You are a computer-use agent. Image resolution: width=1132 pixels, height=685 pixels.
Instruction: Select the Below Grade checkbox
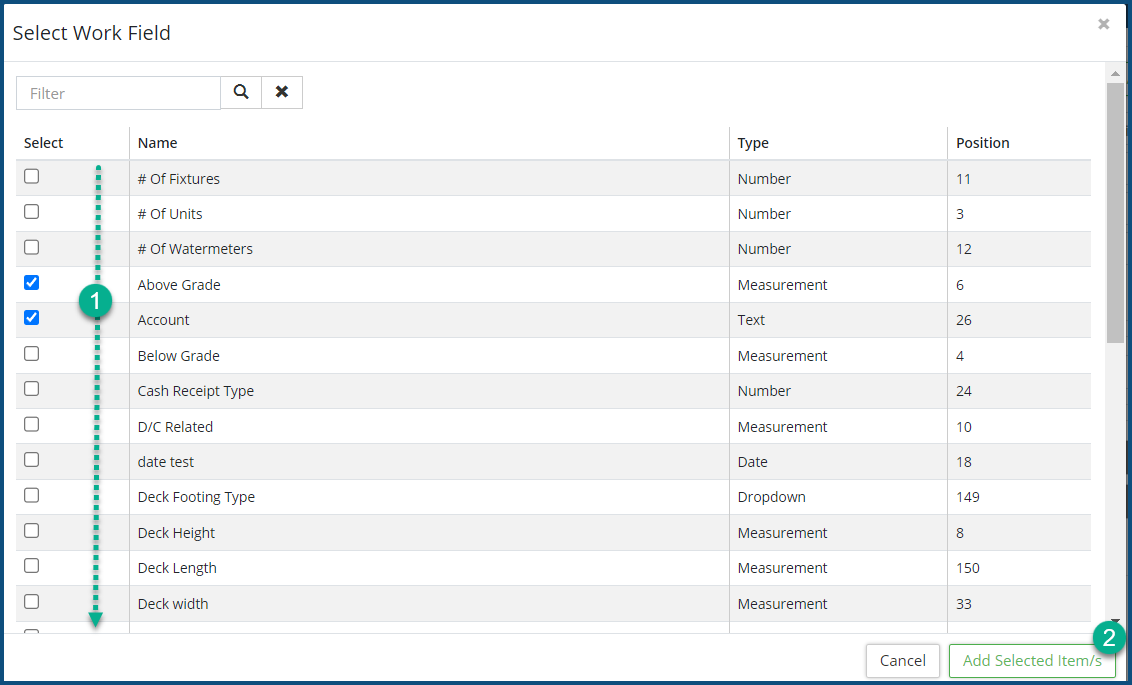pyautogui.click(x=32, y=354)
